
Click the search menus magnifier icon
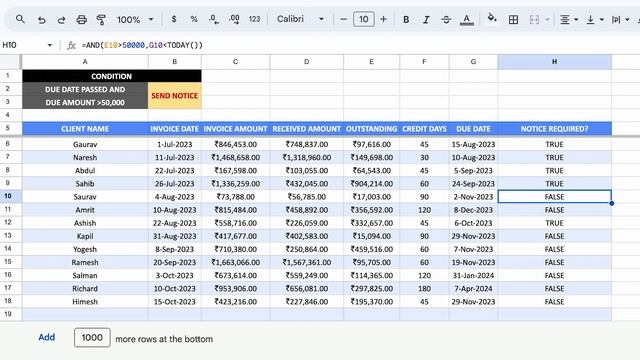20,19
